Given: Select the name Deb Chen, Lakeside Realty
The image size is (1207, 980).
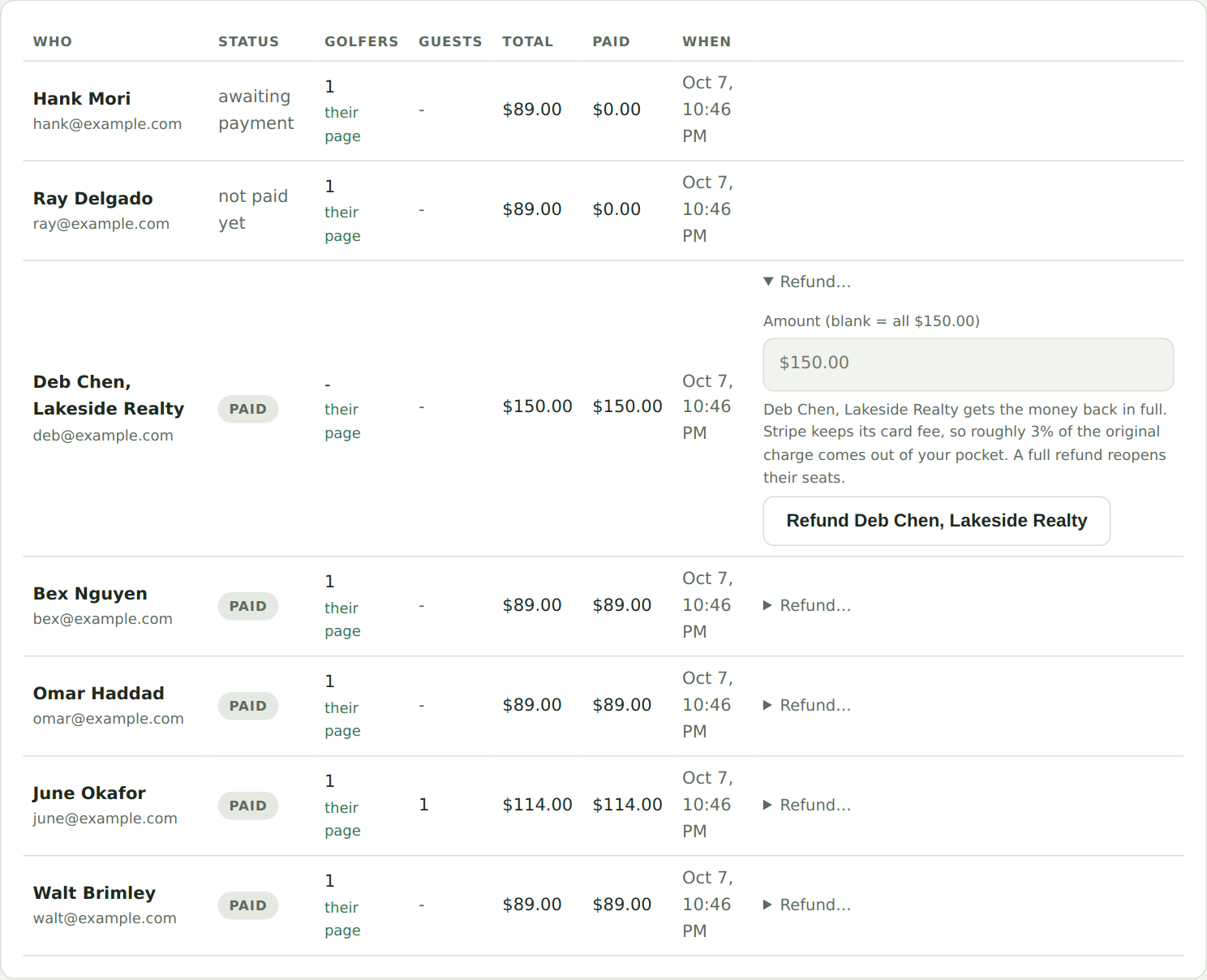Looking at the screenshot, I should pyautogui.click(x=109, y=395).
